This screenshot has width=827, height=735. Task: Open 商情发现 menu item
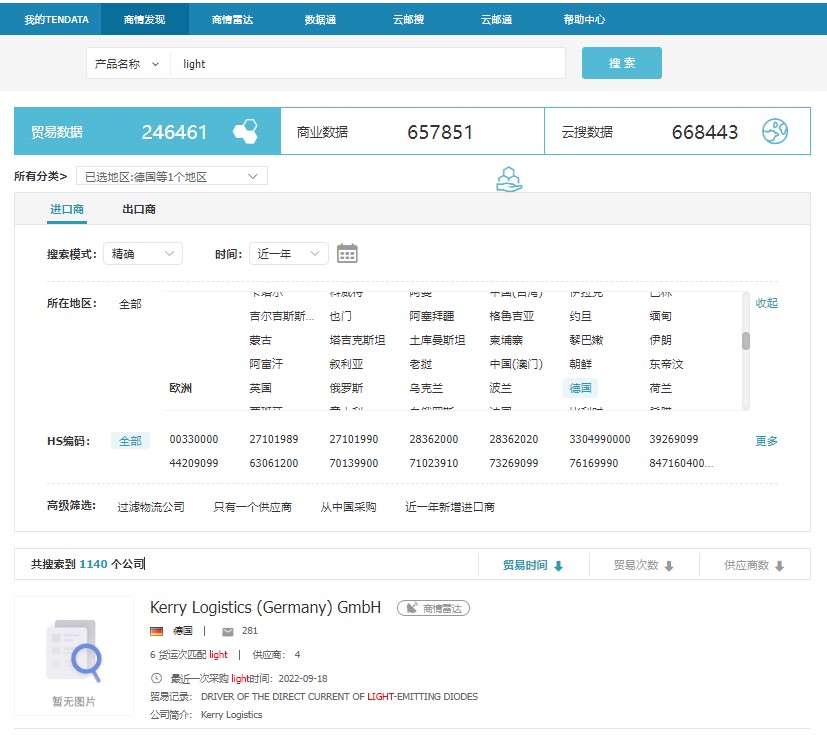tap(145, 20)
